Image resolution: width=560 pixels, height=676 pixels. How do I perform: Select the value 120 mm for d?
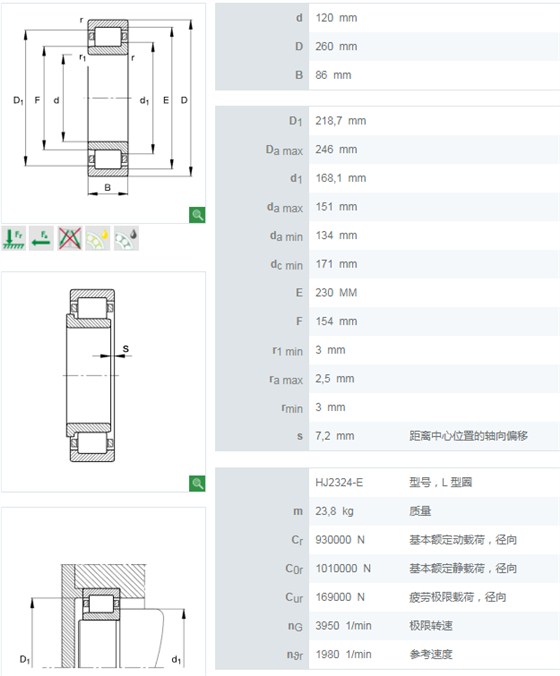[336, 18]
